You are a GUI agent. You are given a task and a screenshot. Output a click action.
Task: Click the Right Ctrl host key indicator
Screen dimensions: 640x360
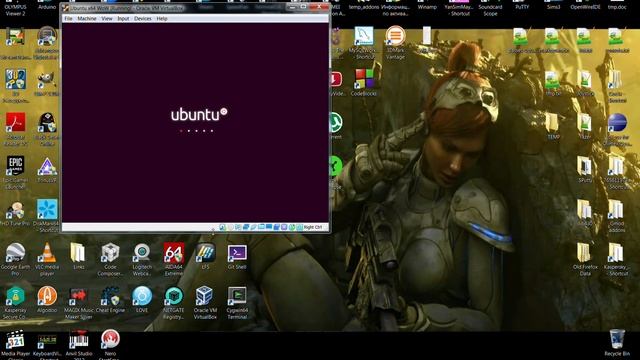pos(313,227)
